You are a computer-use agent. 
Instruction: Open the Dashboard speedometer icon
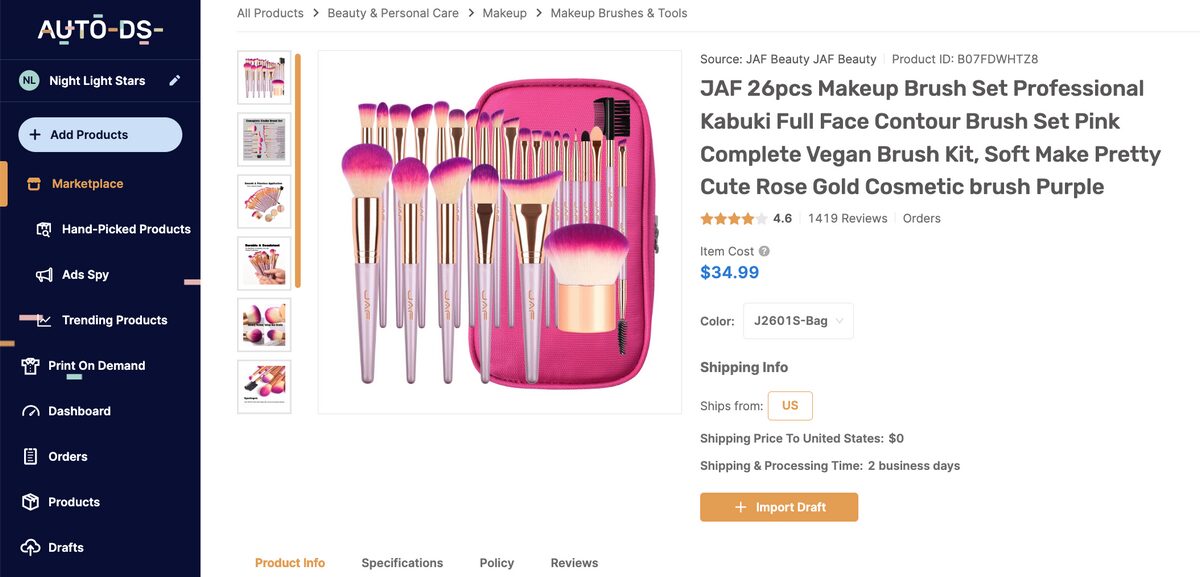(x=30, y=410)
